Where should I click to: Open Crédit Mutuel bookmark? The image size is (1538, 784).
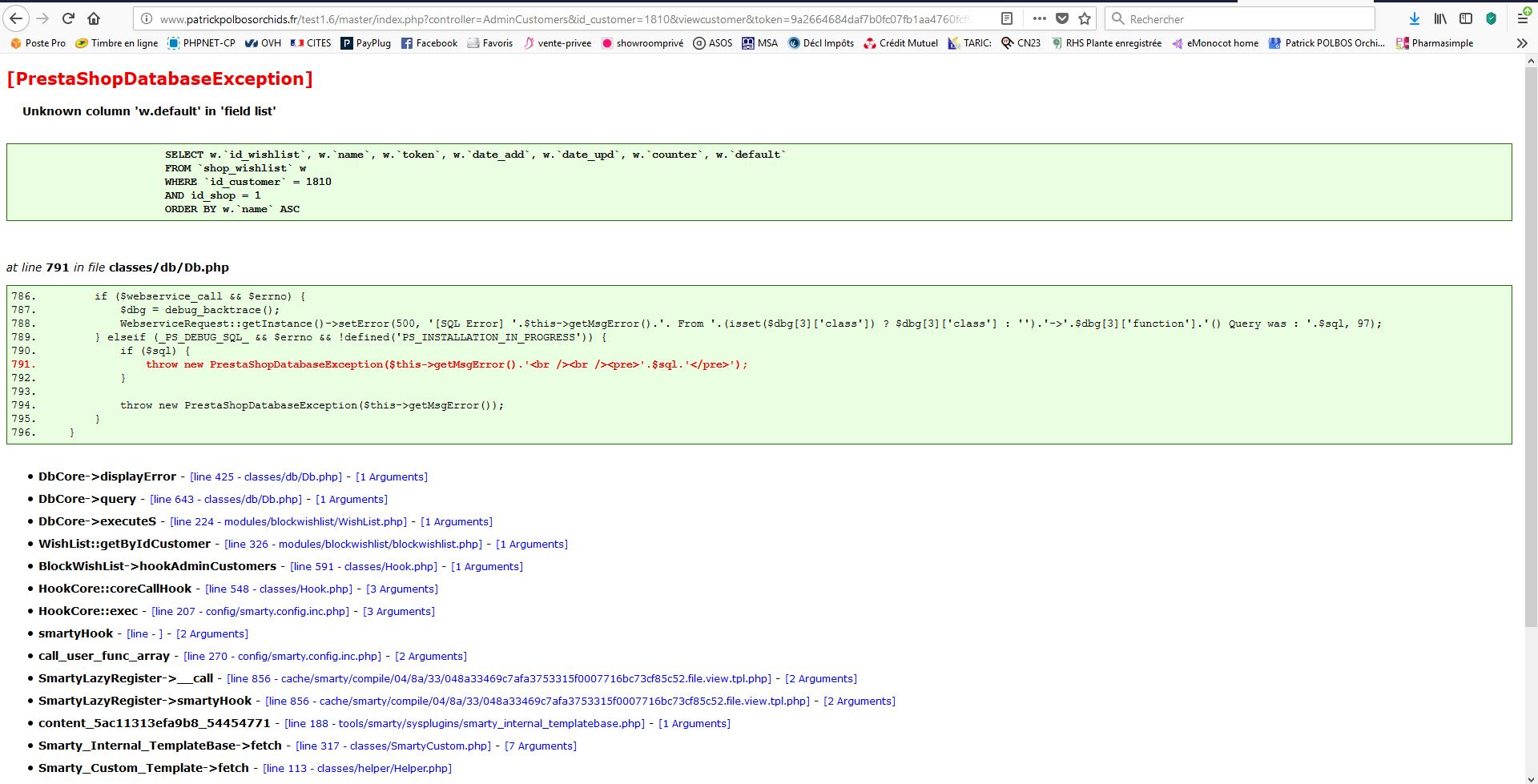click(900, 43)
